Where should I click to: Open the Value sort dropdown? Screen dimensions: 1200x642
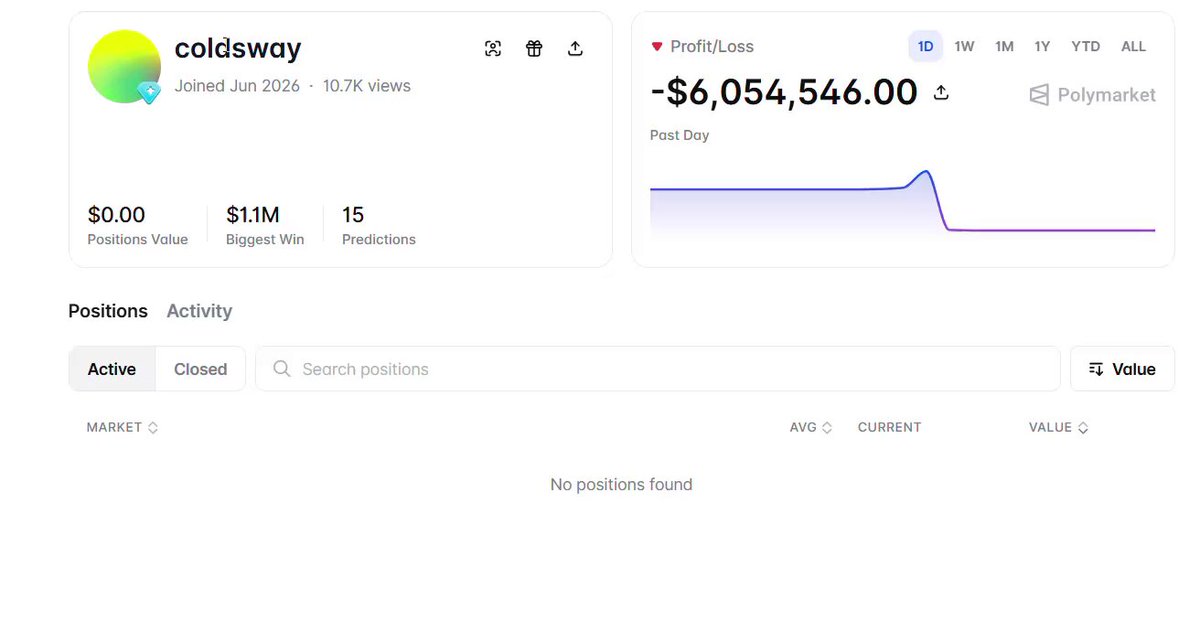(x=1122, y=369)
